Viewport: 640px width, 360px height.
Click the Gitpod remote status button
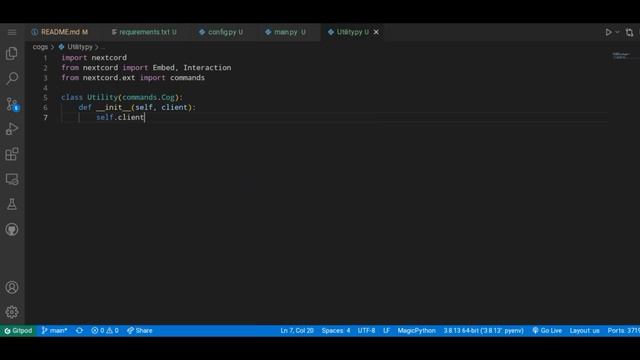point(18,331)
